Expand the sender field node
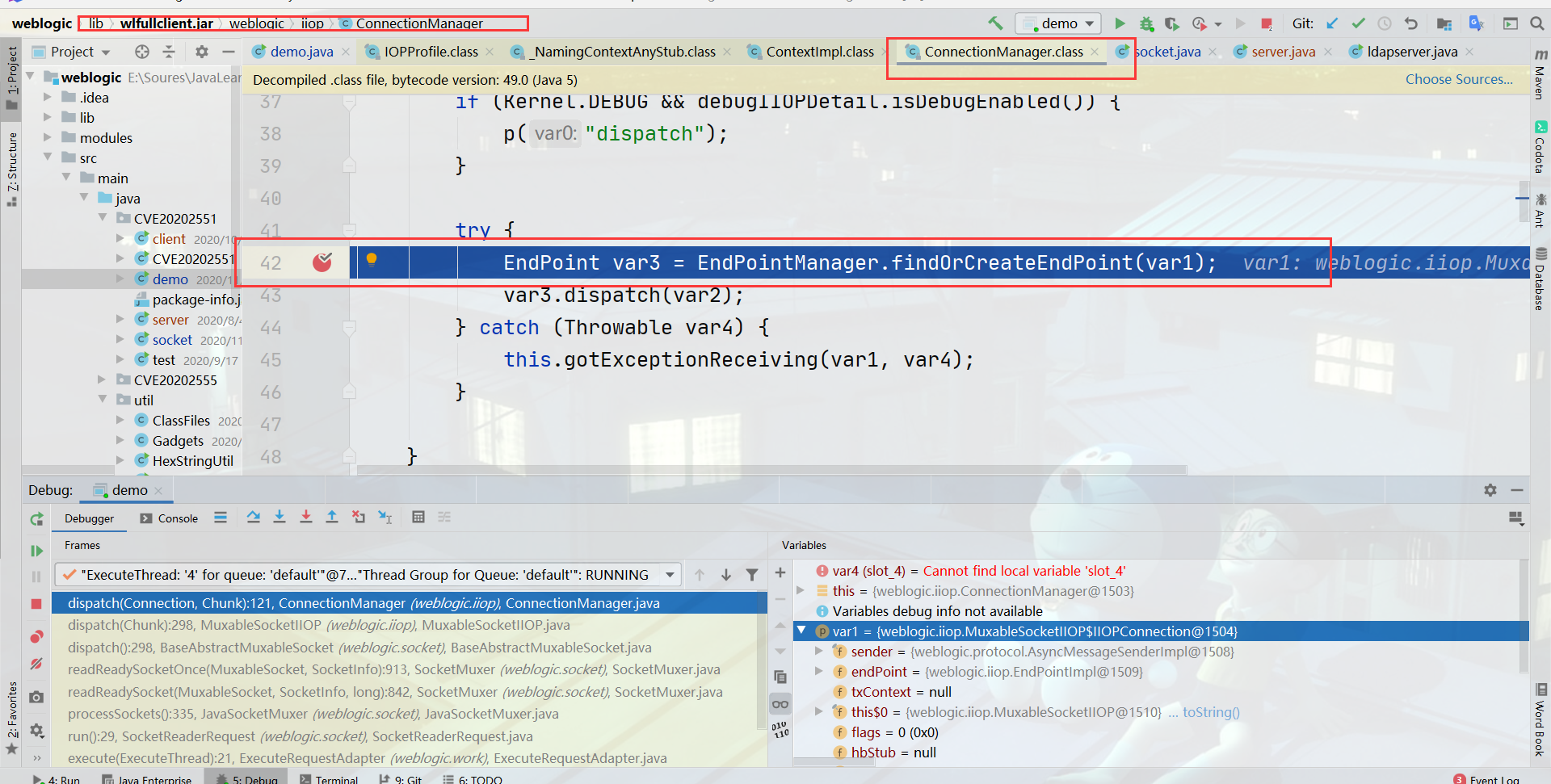 click(819, 651)
